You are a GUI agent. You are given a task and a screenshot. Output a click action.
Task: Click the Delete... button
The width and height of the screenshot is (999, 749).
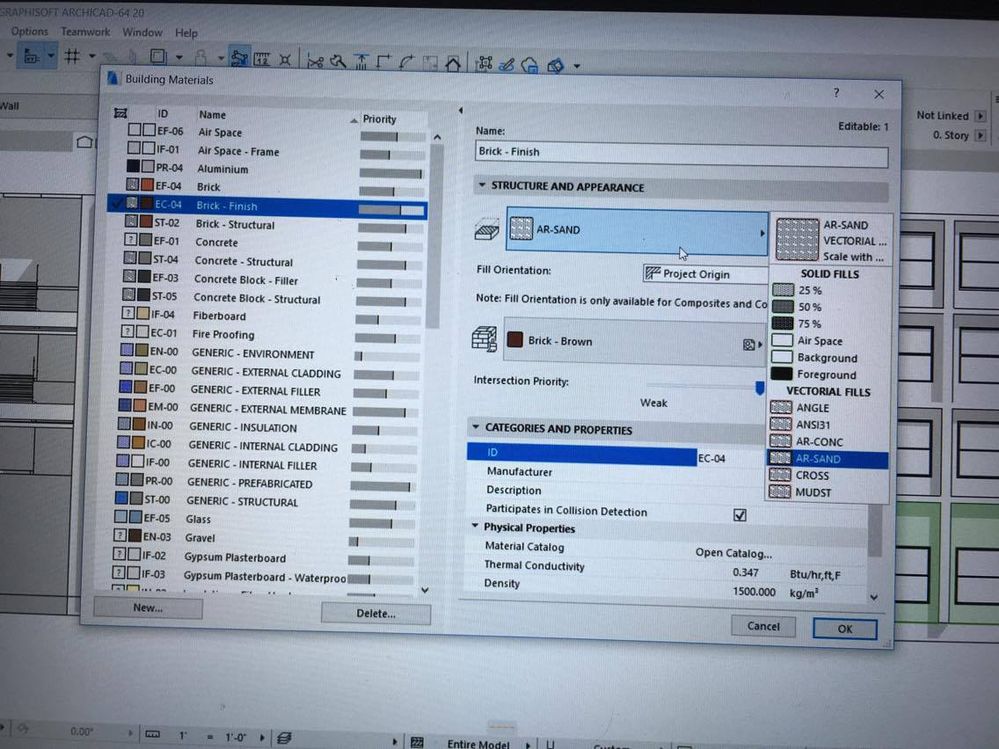click(376, 613)
